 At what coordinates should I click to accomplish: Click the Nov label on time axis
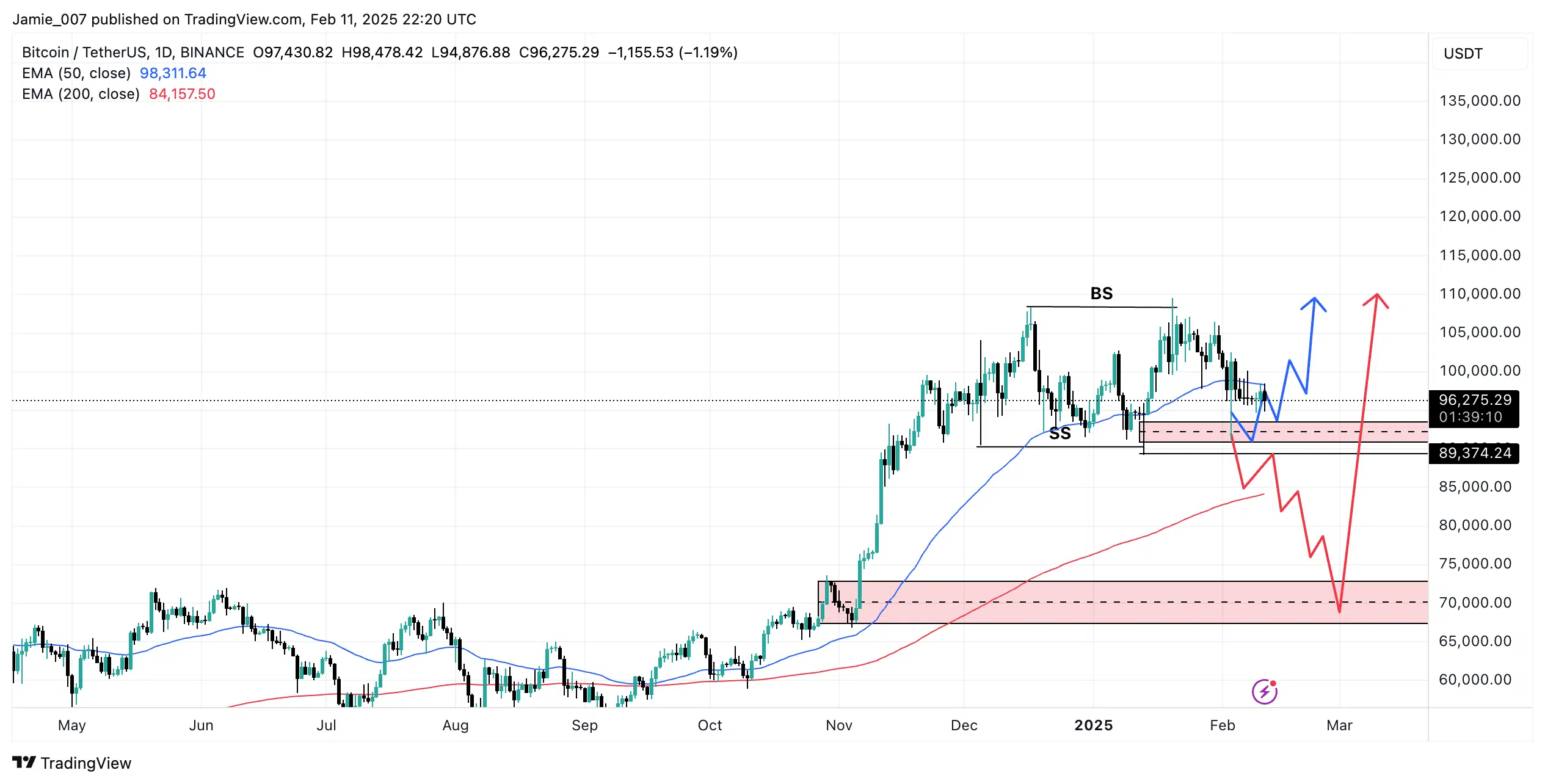[838, 725]
